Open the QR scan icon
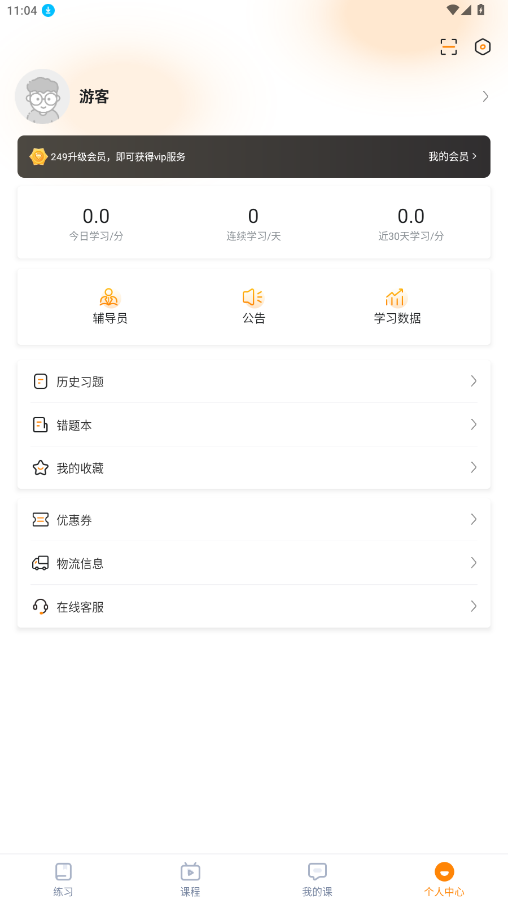Viewport: 508px width, 903px height. (449, 47)
